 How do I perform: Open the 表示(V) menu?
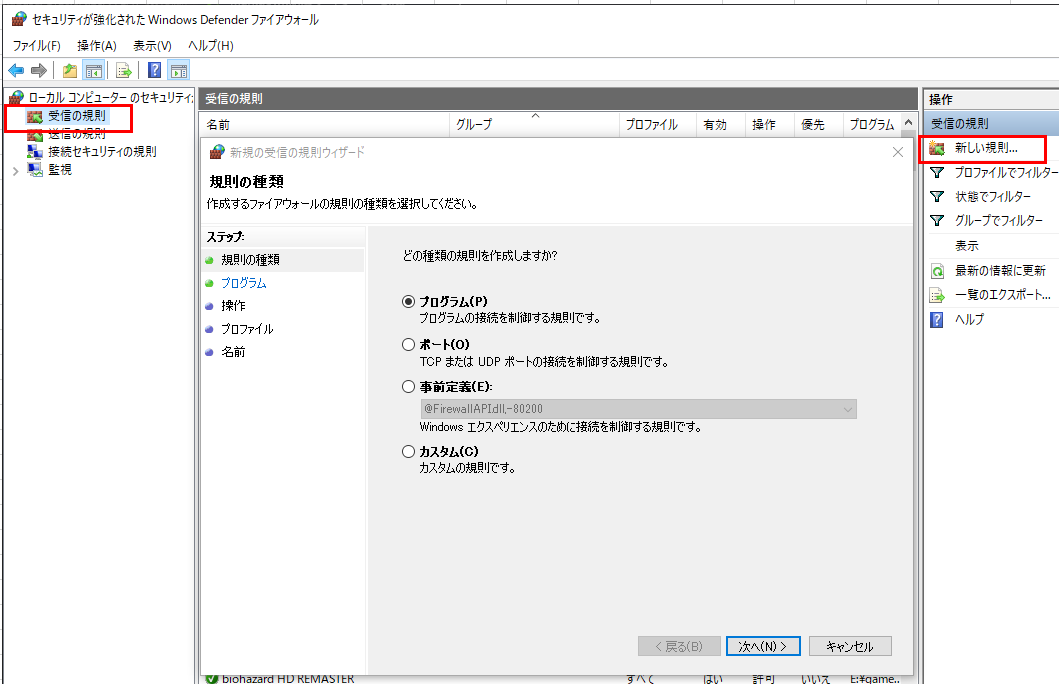tap(151, 45)
